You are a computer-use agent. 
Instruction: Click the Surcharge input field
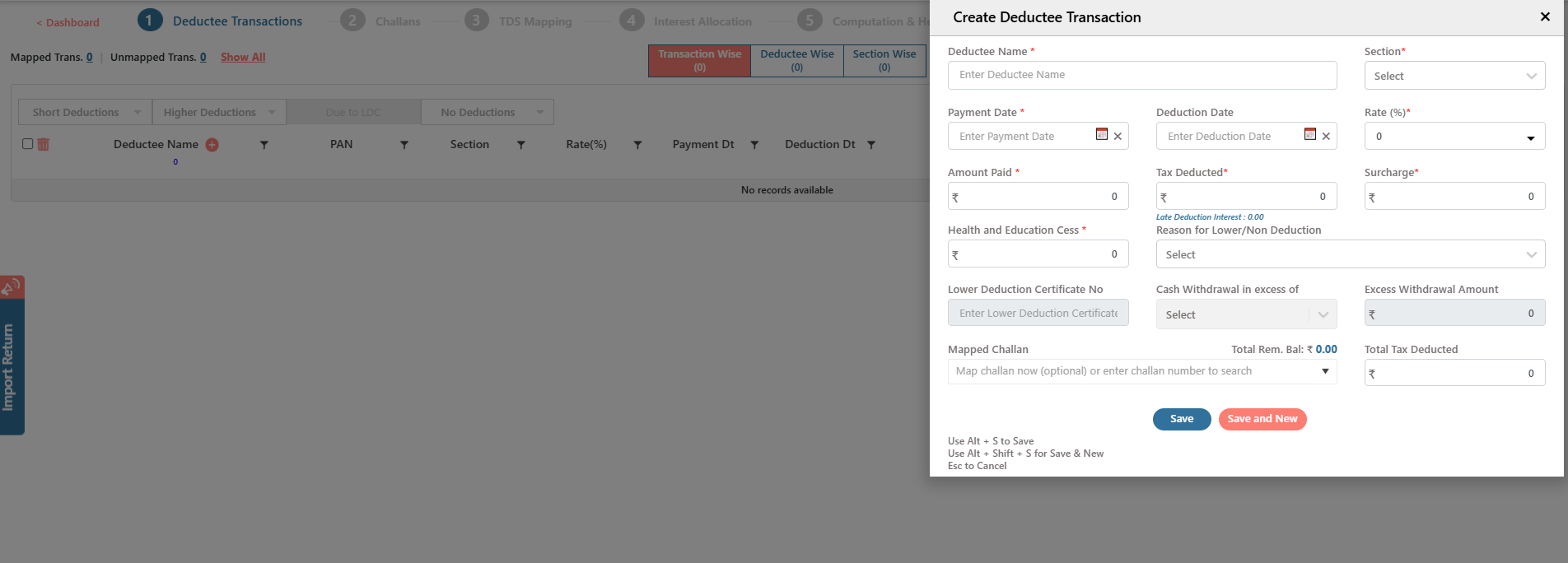click(1454, 196)
